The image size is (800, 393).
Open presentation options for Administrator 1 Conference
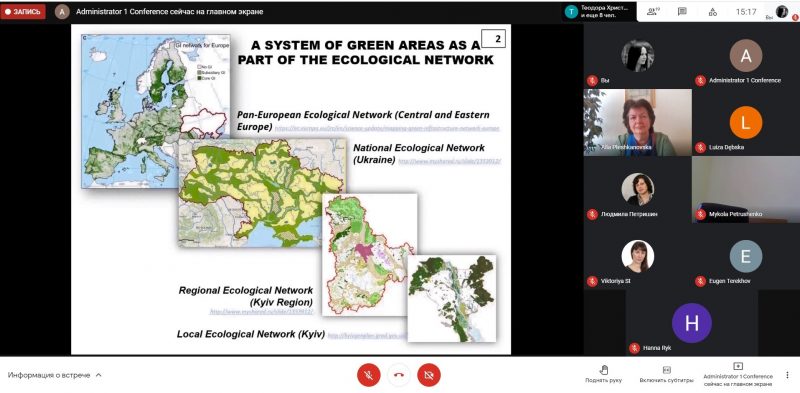[738, 375]
